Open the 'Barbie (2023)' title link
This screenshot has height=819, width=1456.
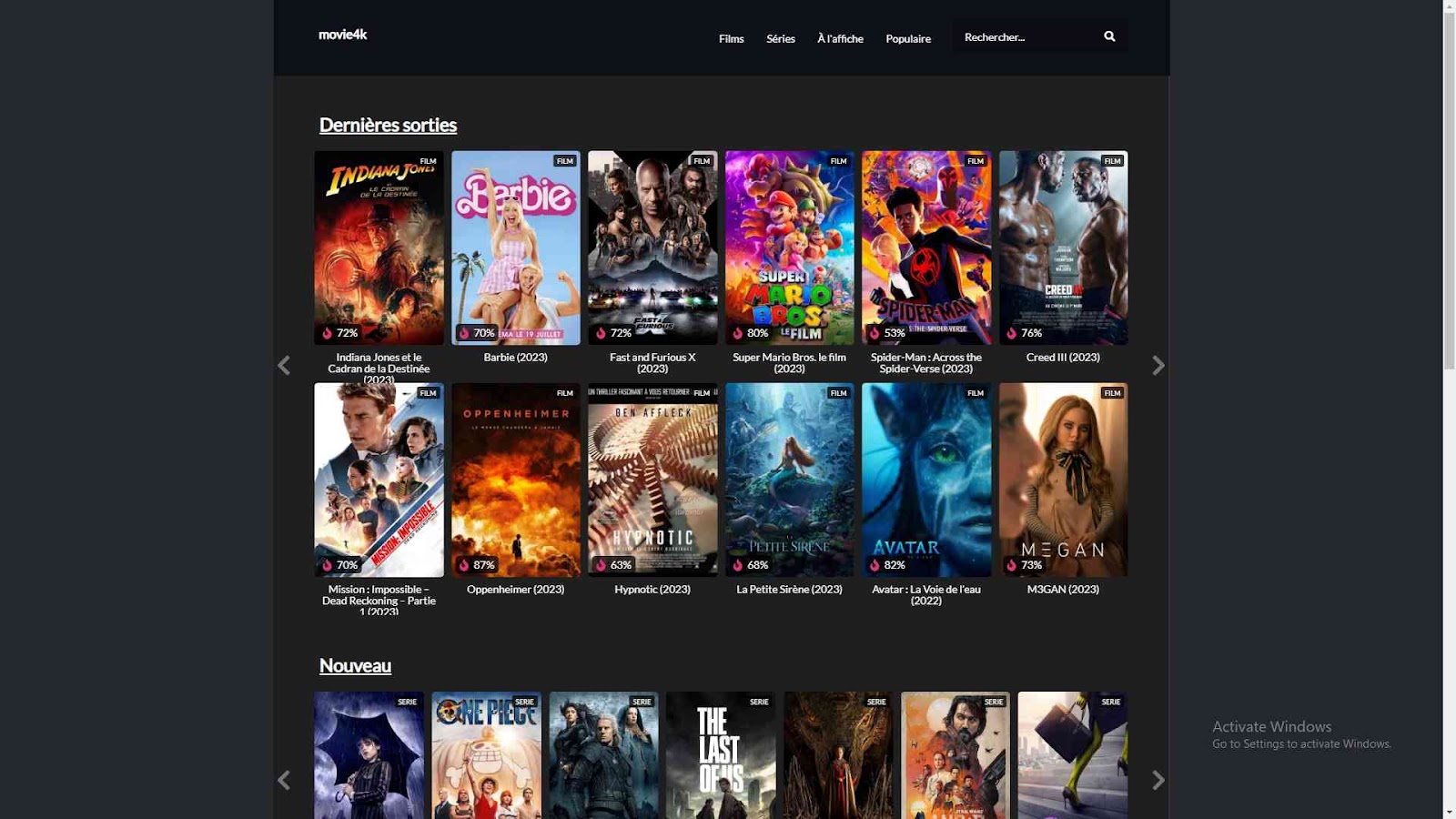(516, 358)
